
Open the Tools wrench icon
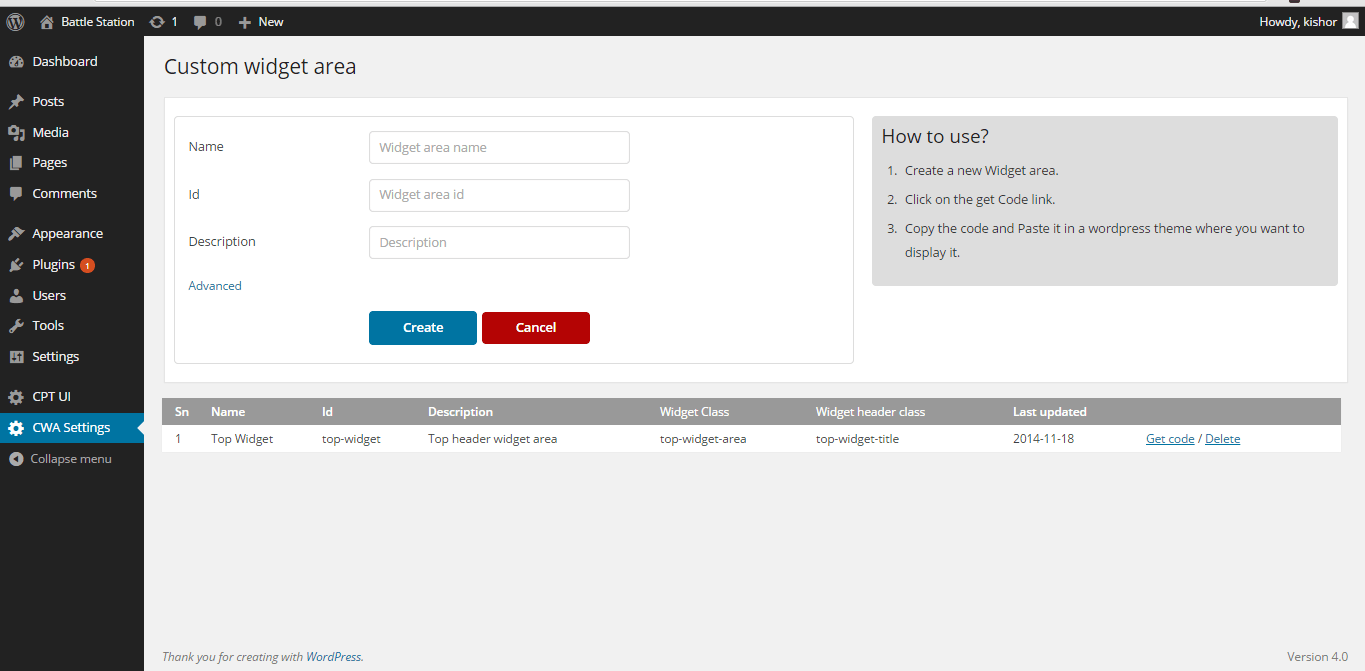coord(17,325)
